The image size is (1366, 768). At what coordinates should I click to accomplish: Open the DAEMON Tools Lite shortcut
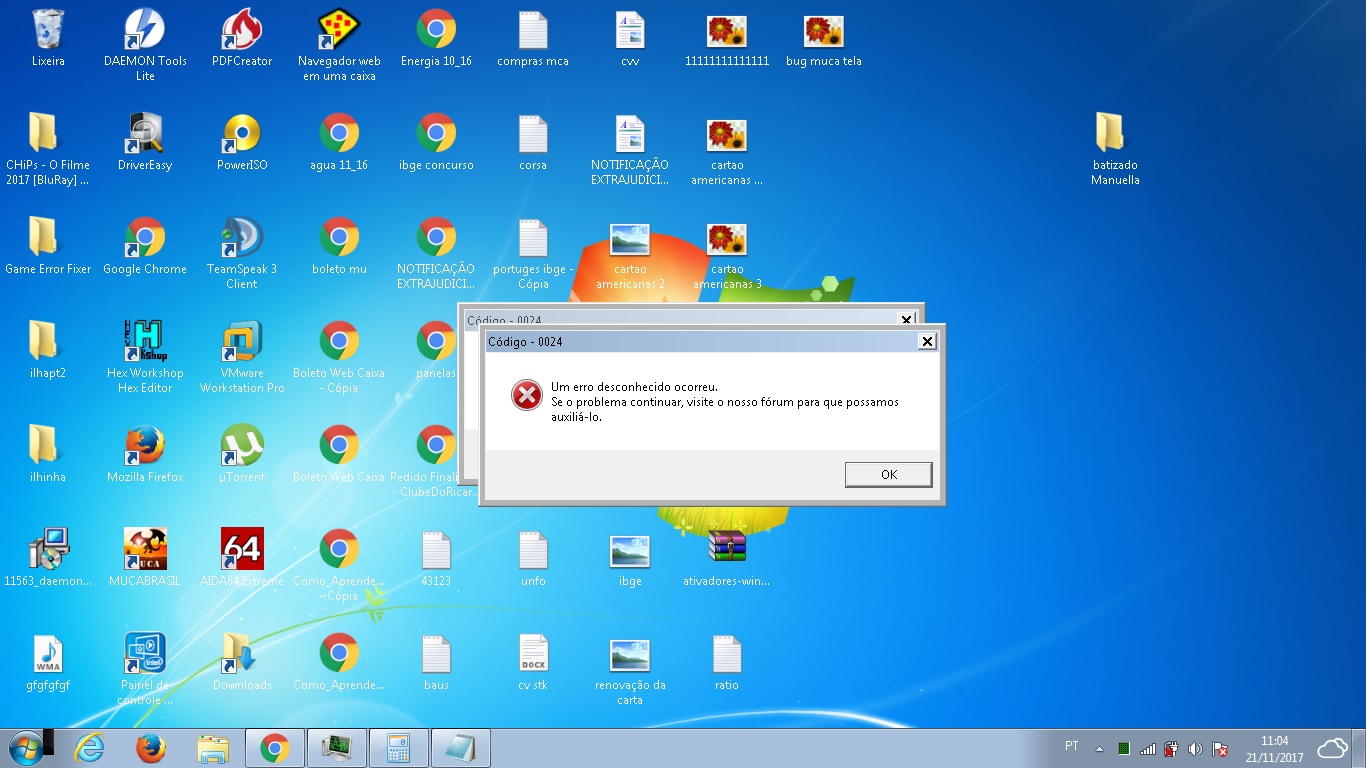point(145,32)
